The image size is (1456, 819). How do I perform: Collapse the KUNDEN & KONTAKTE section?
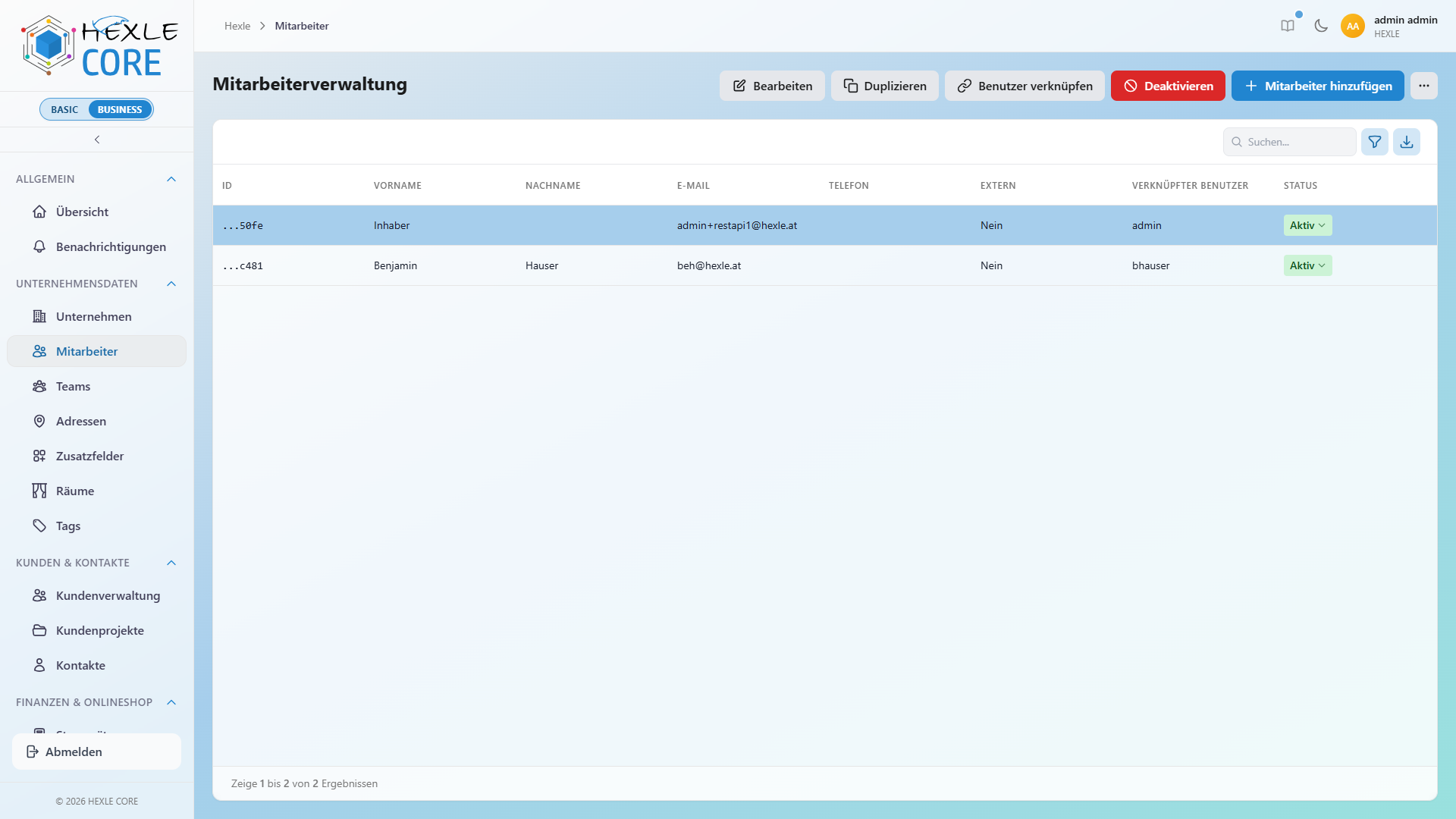(171, 563)
